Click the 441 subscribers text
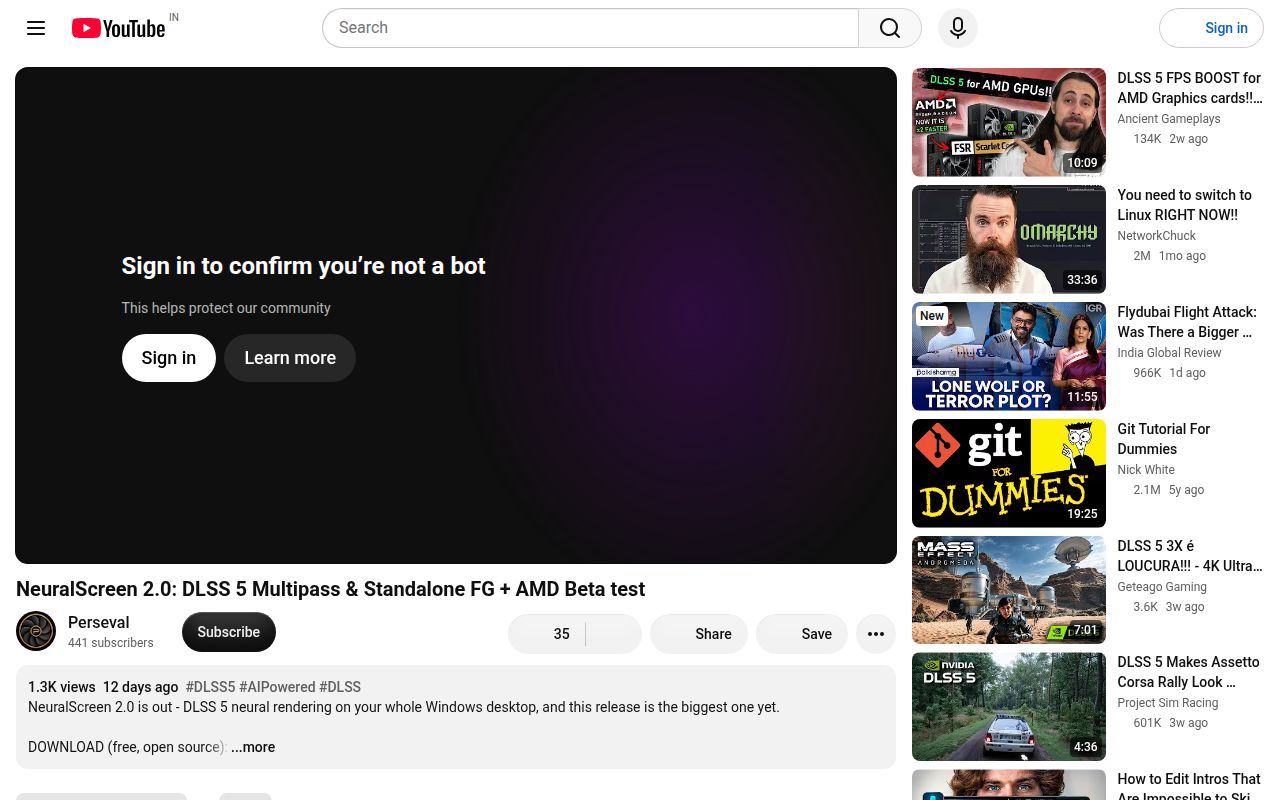The width and height of the screenshot is (1280, 800). coord(111,643)
